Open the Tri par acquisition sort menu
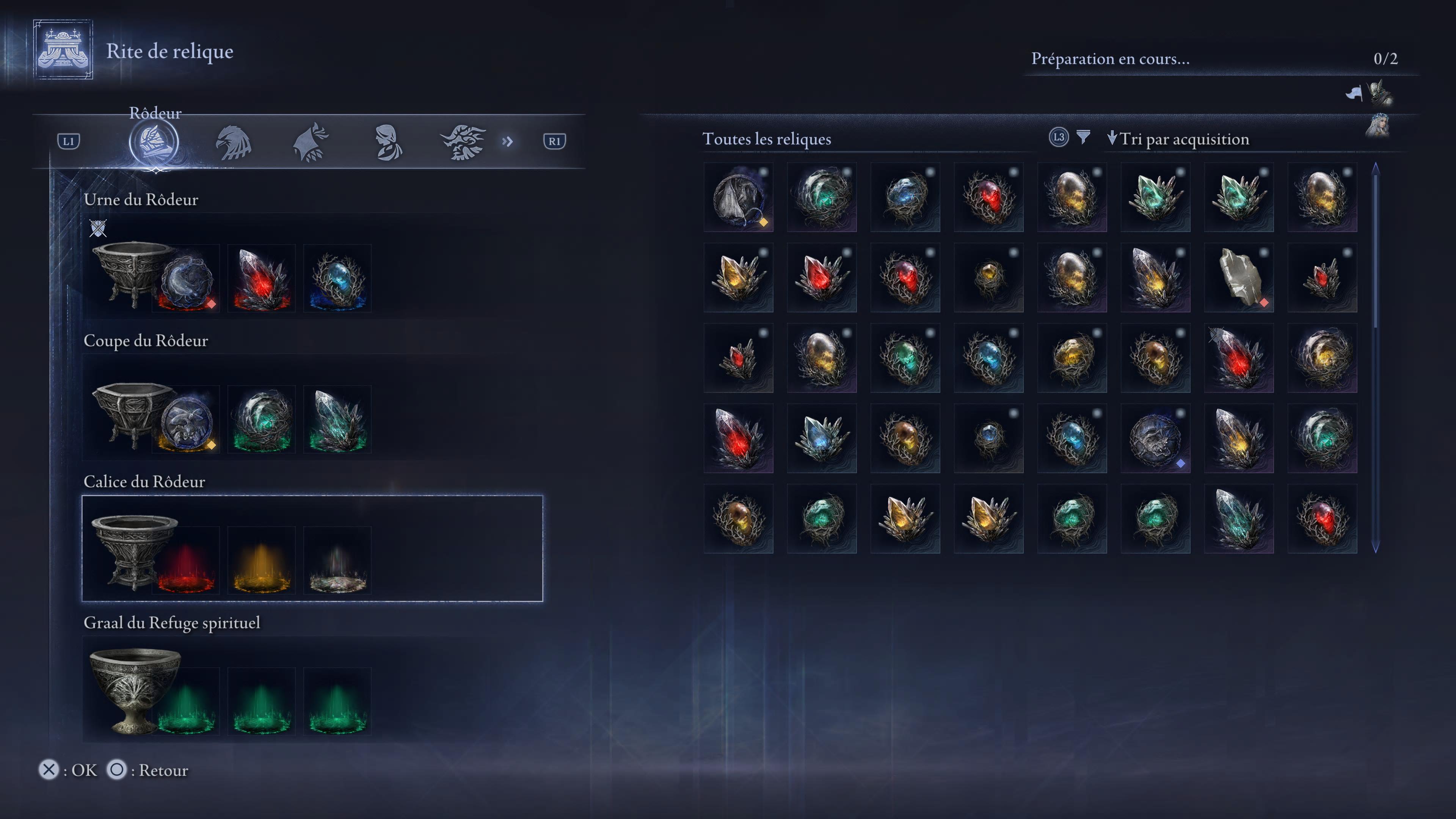1456x819 pixels. click(1178, 138)
